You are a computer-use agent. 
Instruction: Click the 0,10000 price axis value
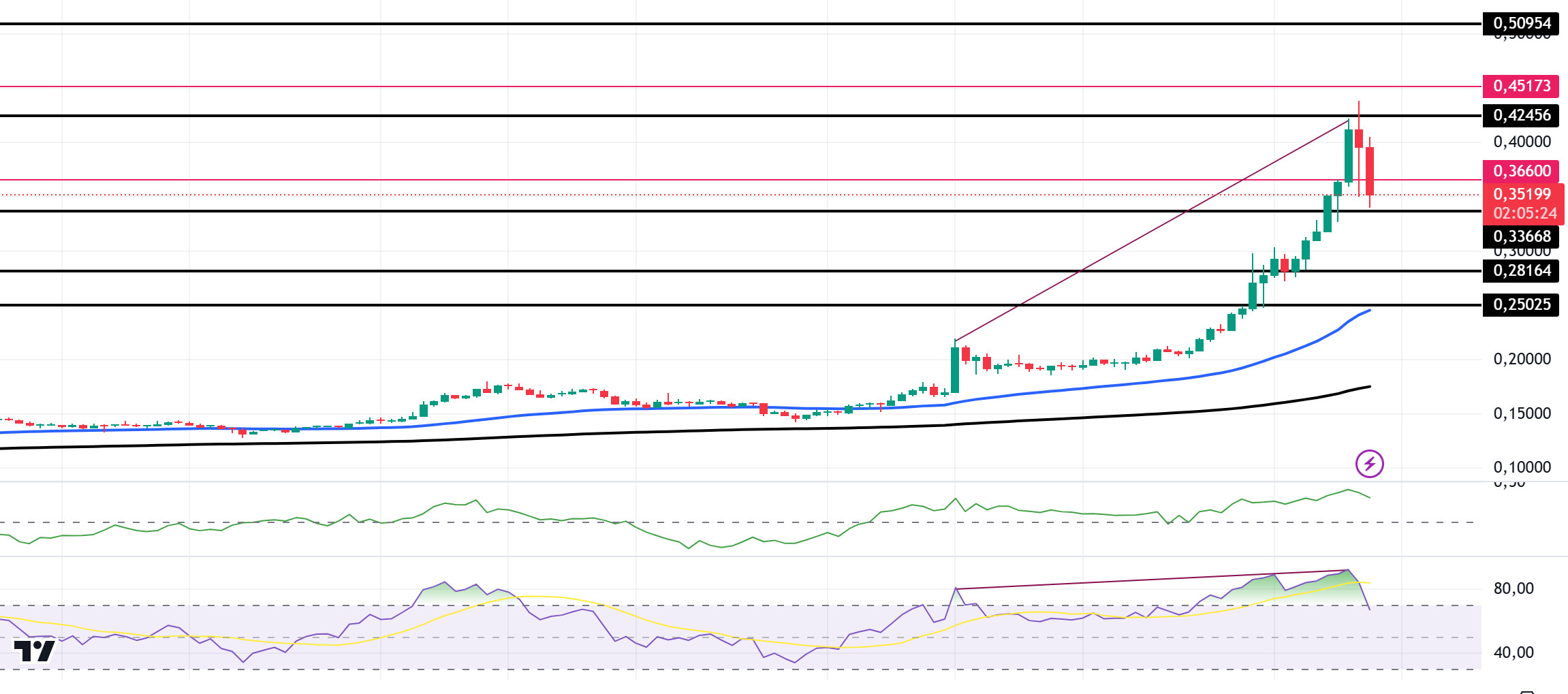[1522, 468]
